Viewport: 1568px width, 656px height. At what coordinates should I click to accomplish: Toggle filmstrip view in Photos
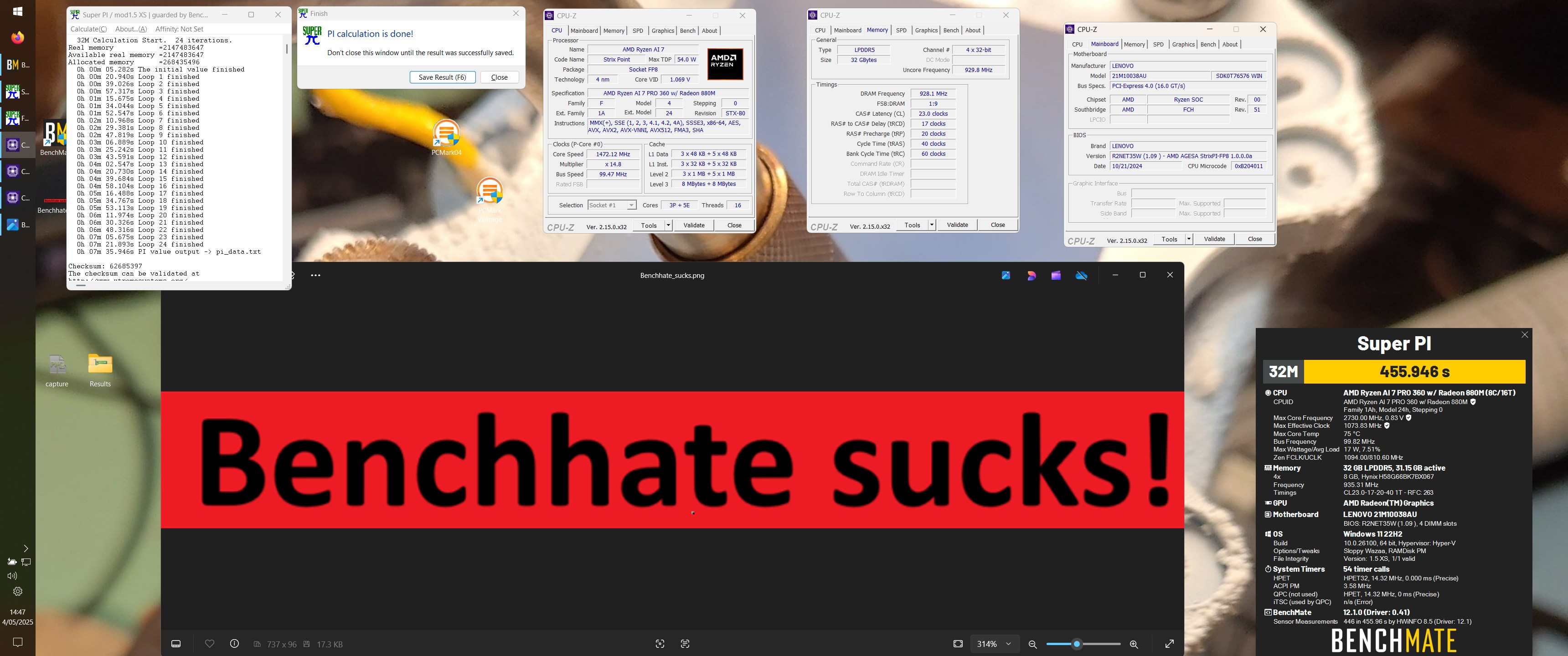pyautogui.click(x=176, y=644)
